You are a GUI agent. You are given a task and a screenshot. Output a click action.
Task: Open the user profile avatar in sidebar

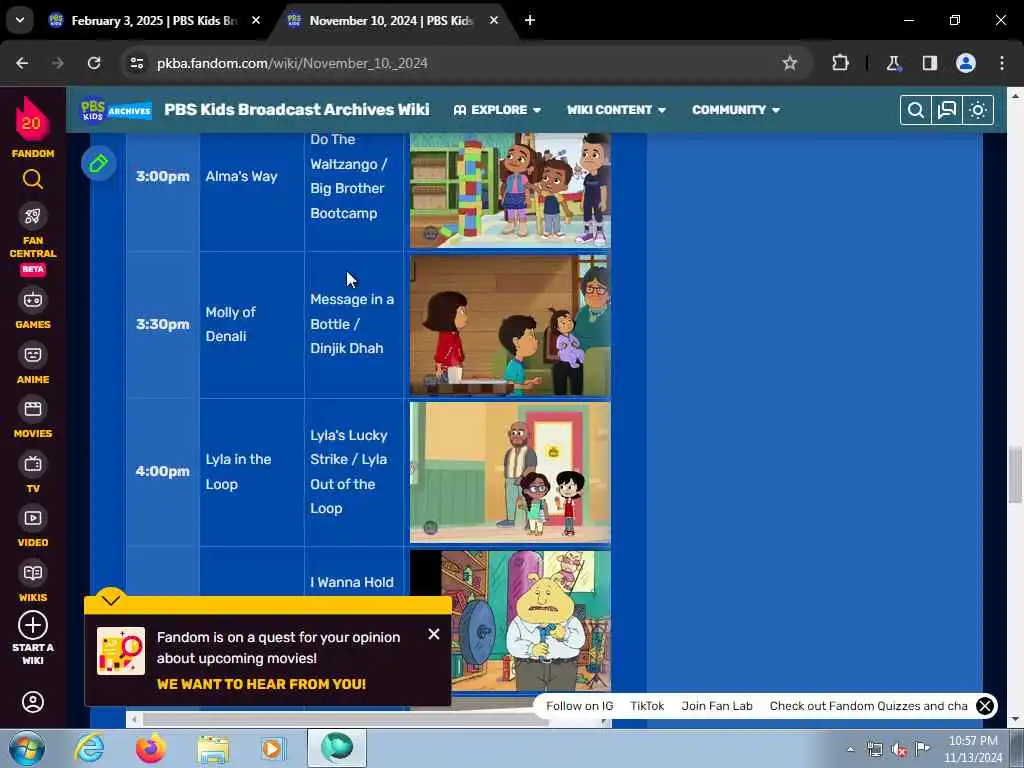(x=33, y=702)
